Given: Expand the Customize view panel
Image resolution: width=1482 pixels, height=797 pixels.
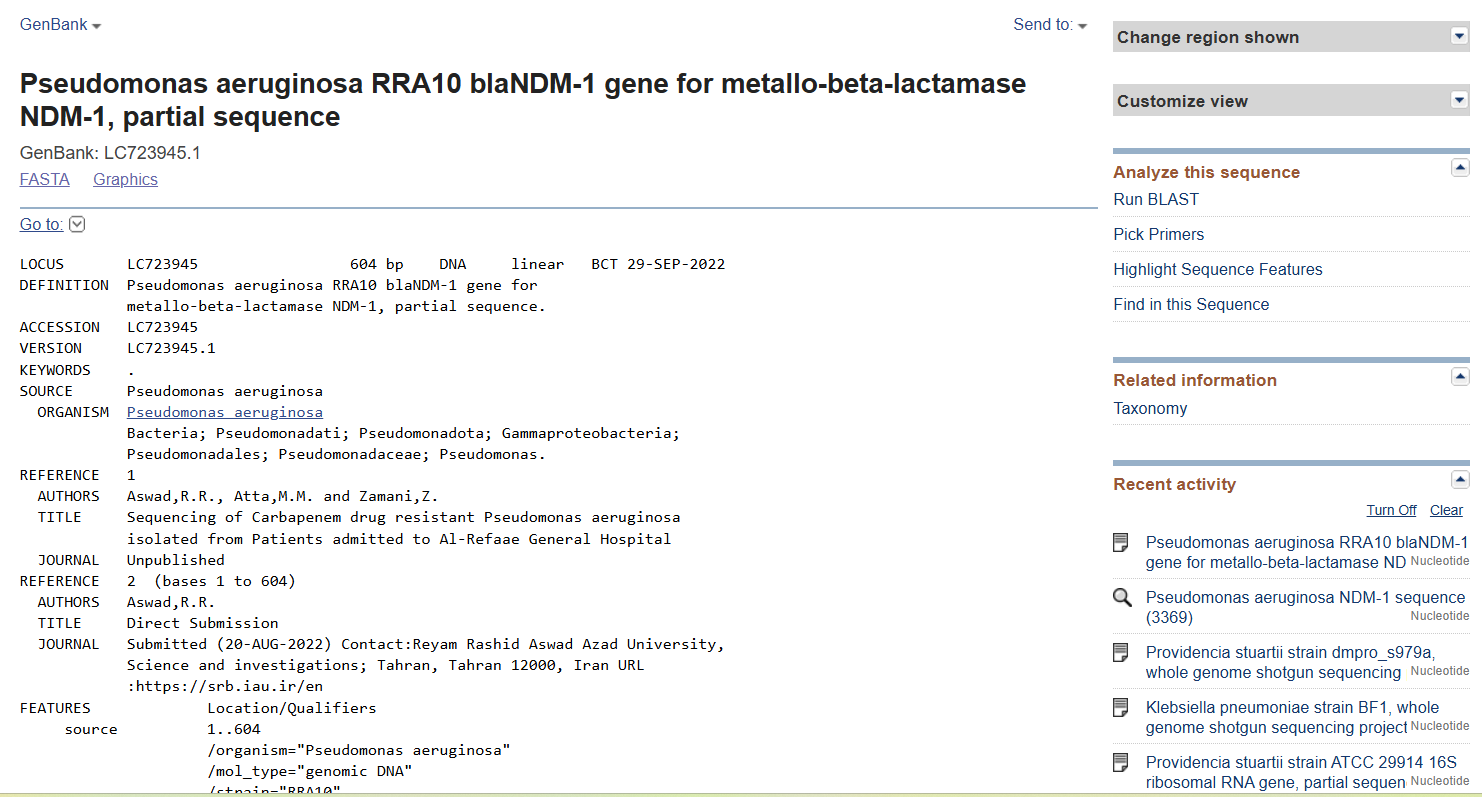Looking at the screenshot, I should [1458, 99].
